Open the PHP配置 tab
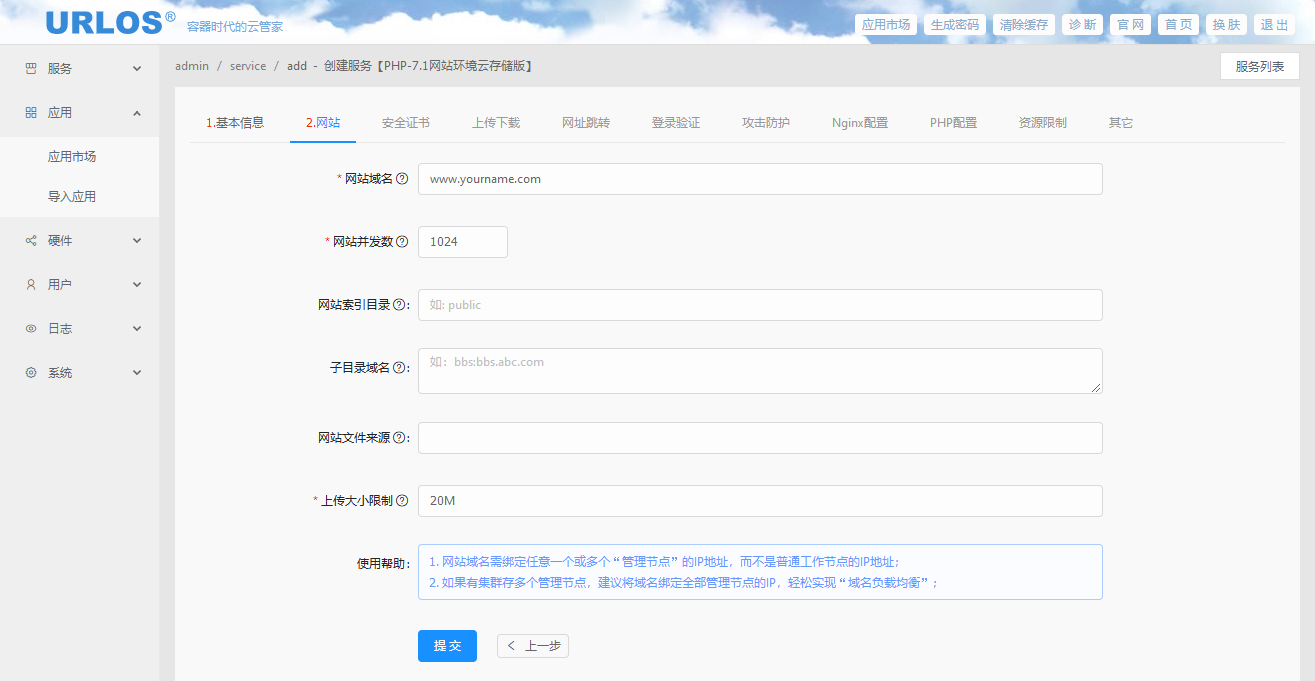 click(x=953, y=123)
